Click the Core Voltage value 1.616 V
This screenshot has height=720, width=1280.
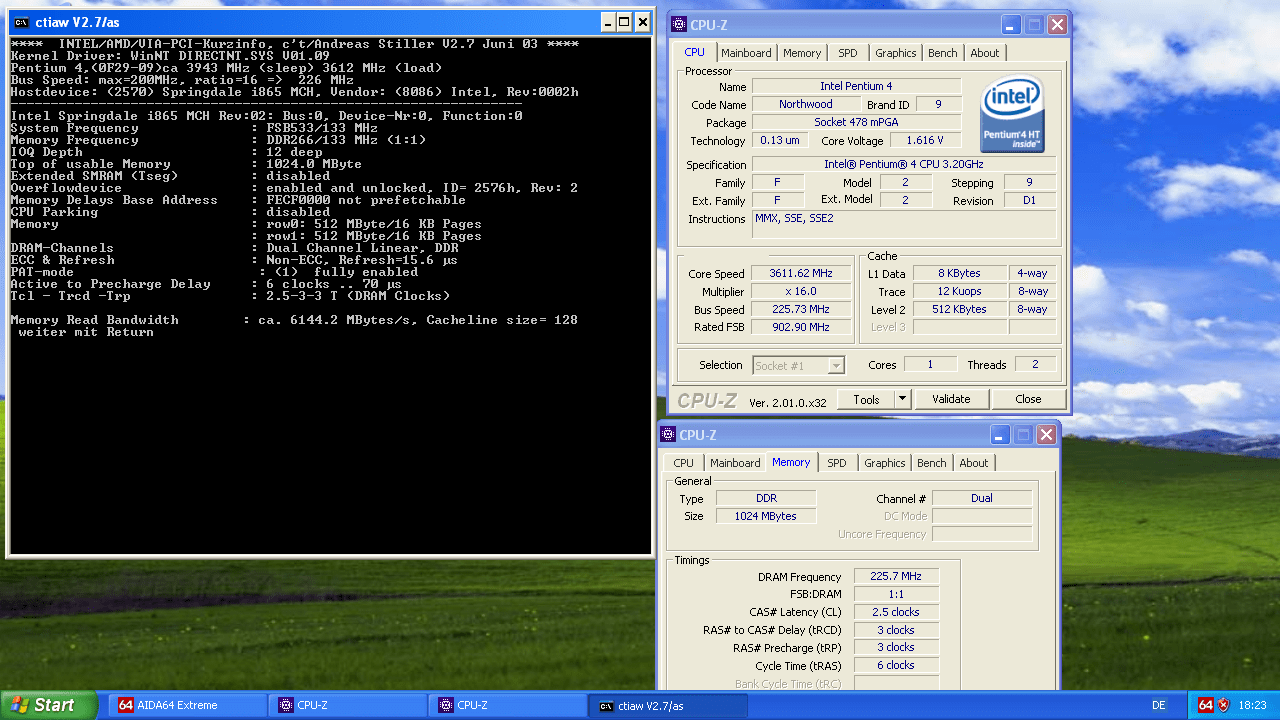(925, 141)
